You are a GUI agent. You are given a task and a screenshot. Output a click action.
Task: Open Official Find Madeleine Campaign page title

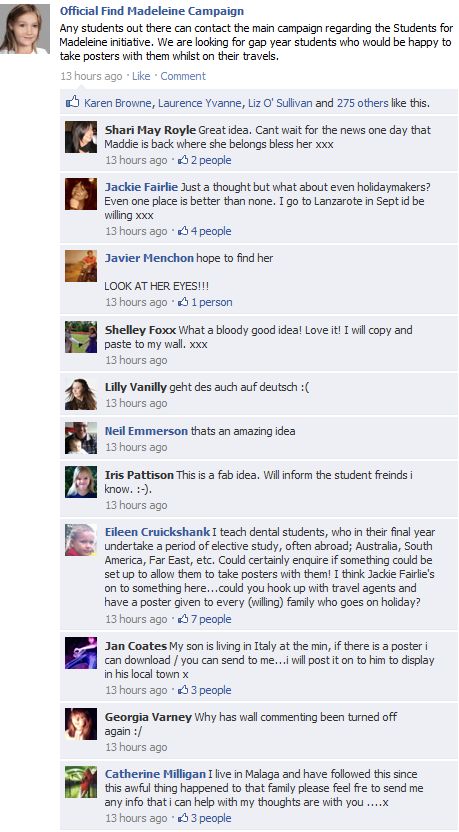point(152,11)
